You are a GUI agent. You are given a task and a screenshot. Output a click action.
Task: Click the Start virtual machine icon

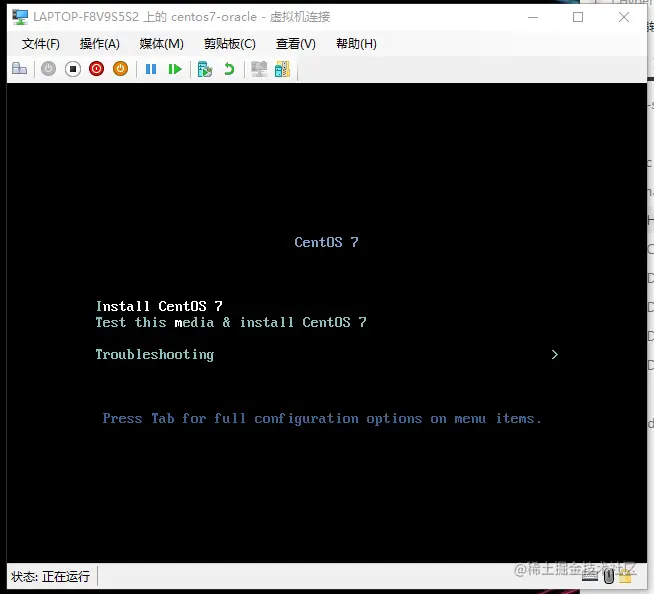48,69
